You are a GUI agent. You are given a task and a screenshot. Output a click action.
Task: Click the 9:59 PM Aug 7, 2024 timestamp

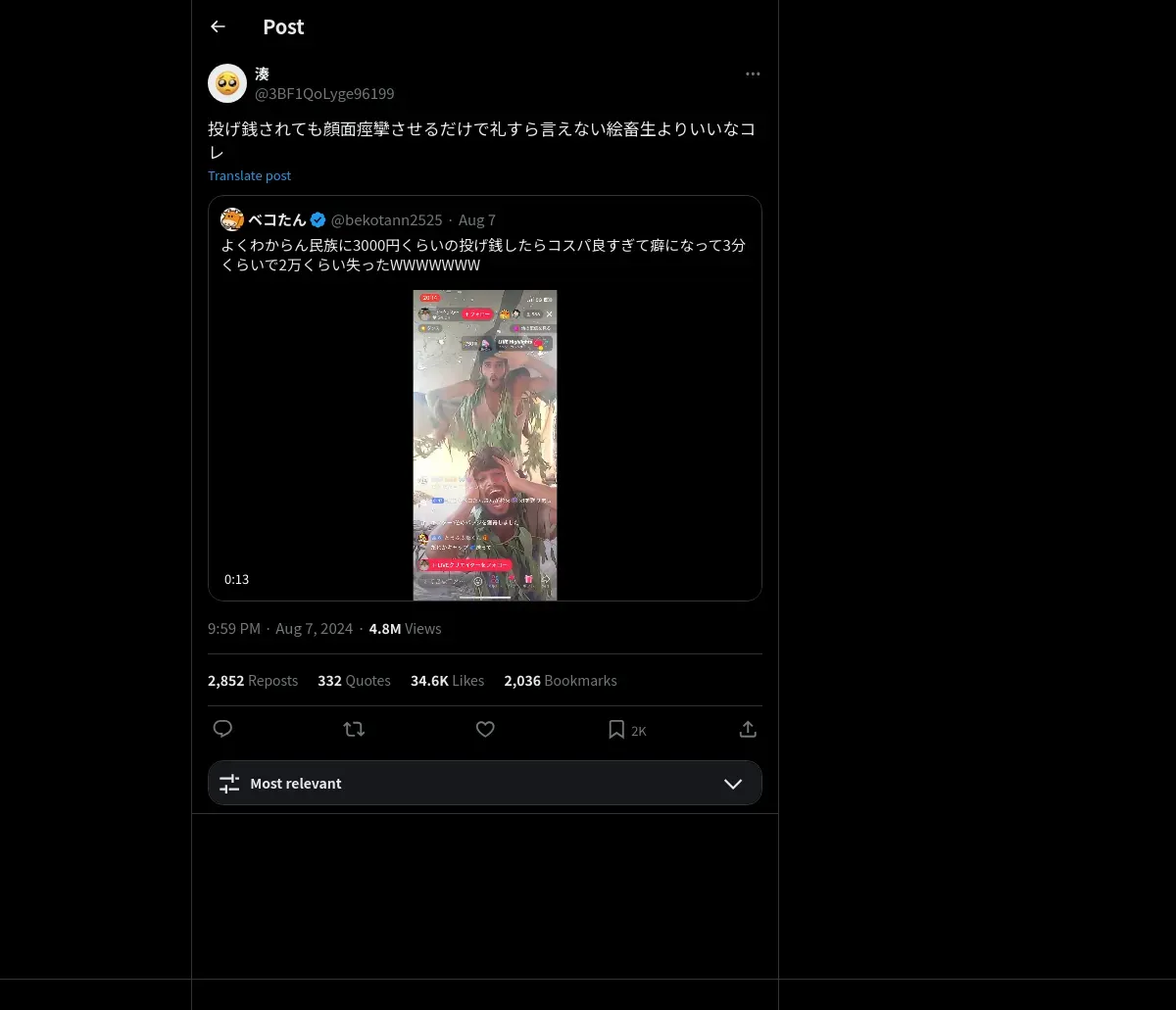[x=280, y=629]
